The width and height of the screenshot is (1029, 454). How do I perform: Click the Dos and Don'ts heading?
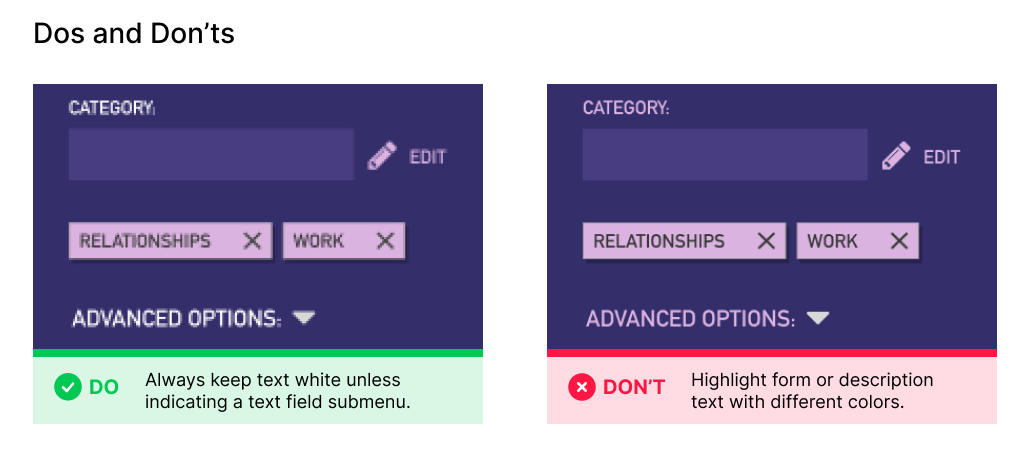tap(134, 34)
